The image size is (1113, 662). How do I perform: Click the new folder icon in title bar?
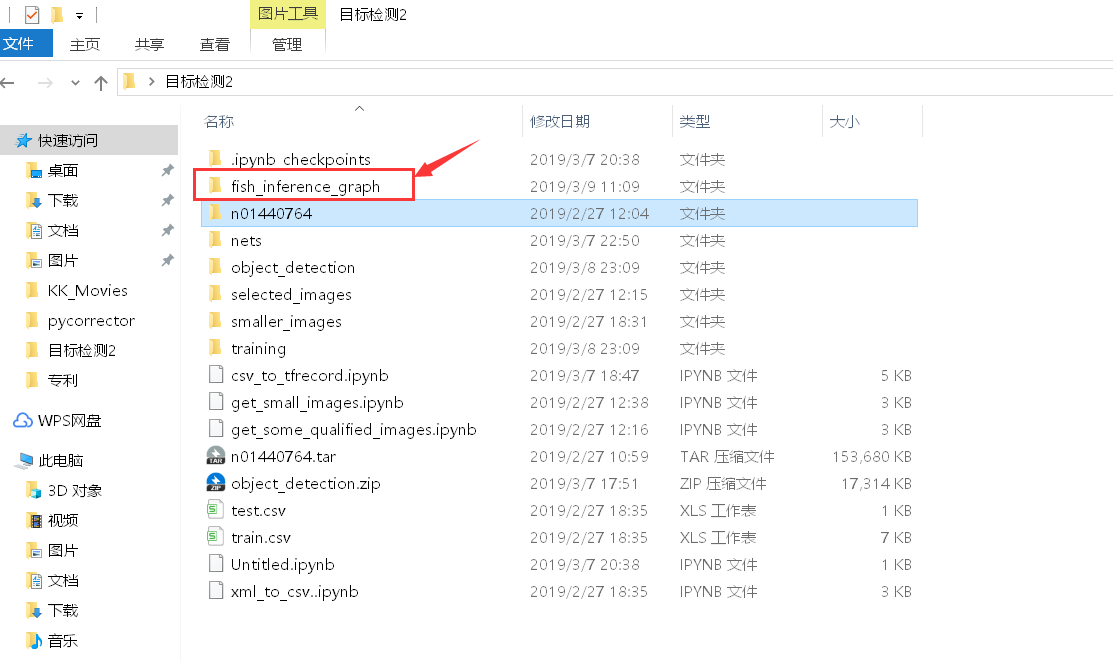click(57, 14)
